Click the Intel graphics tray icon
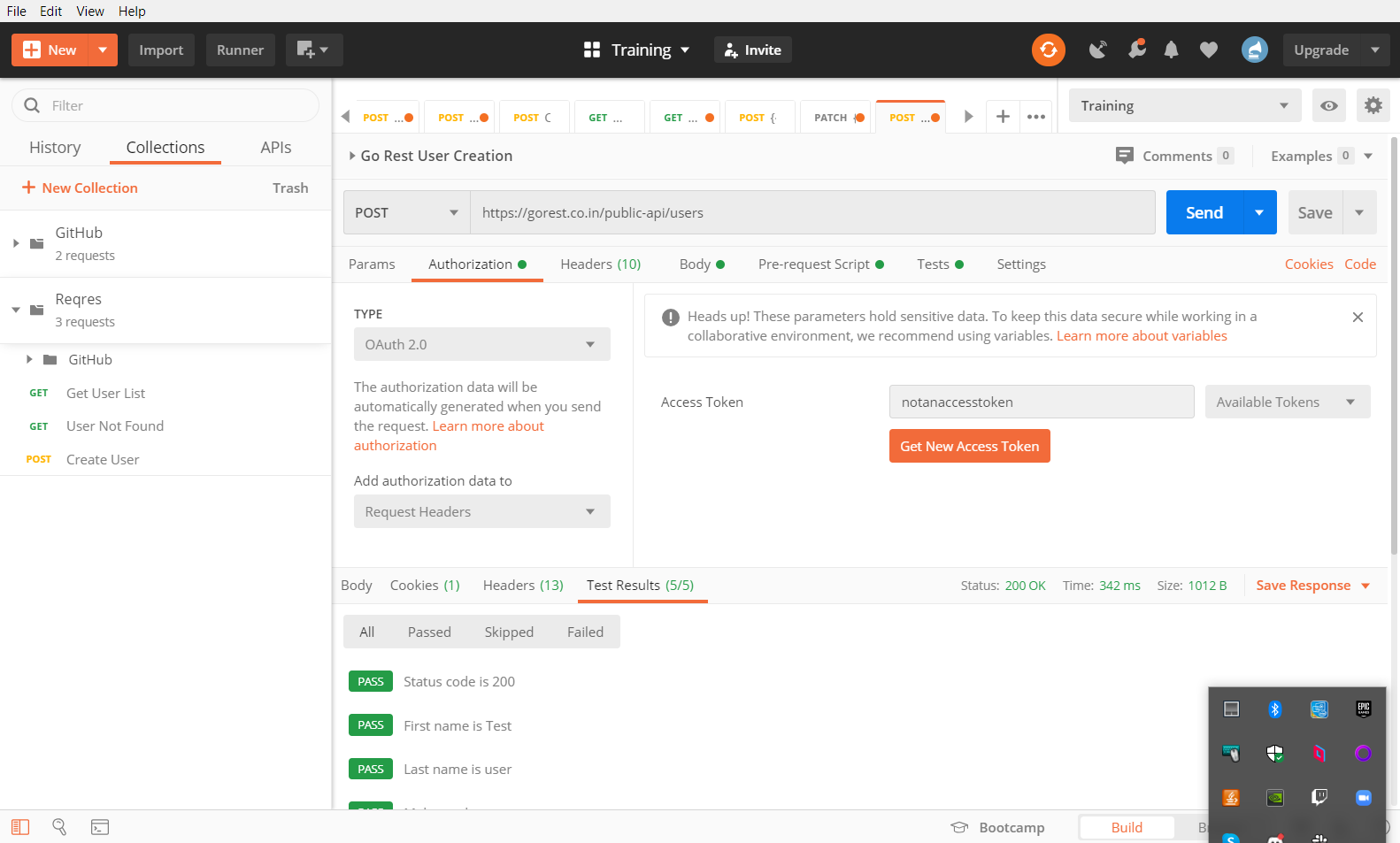Screen dimensions: 1400x843 point(1319,709)
